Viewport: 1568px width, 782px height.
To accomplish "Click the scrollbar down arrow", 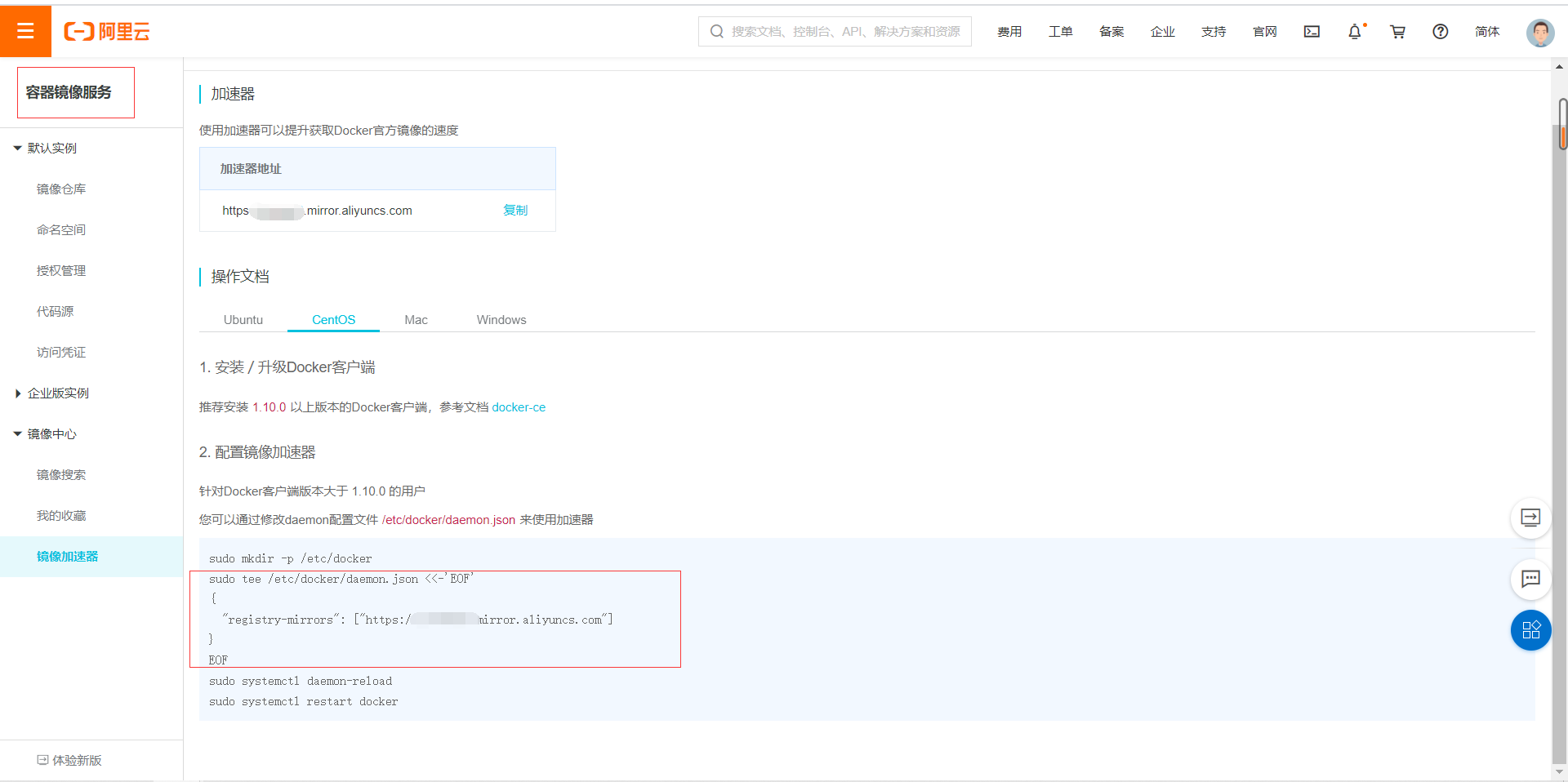I will tap(1560, 771).
